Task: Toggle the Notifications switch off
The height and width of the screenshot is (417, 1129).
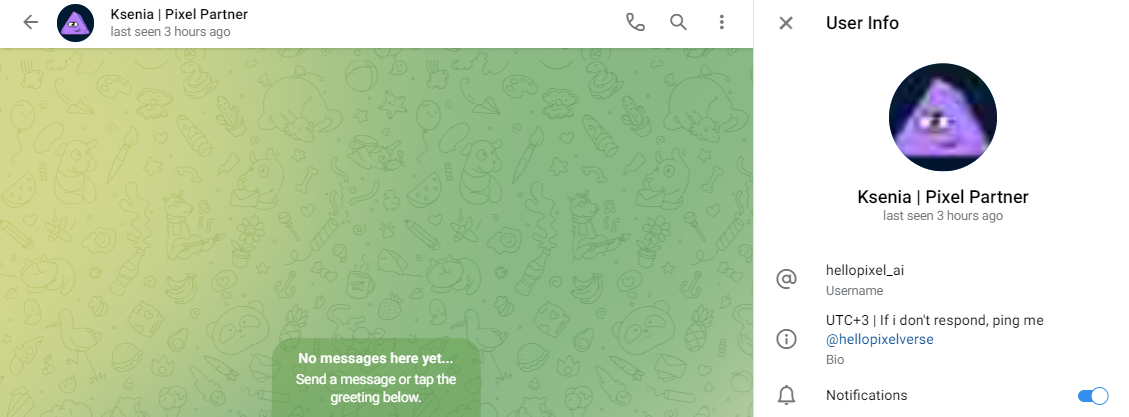Action: pyautogui.click(x=1092, y=395)
